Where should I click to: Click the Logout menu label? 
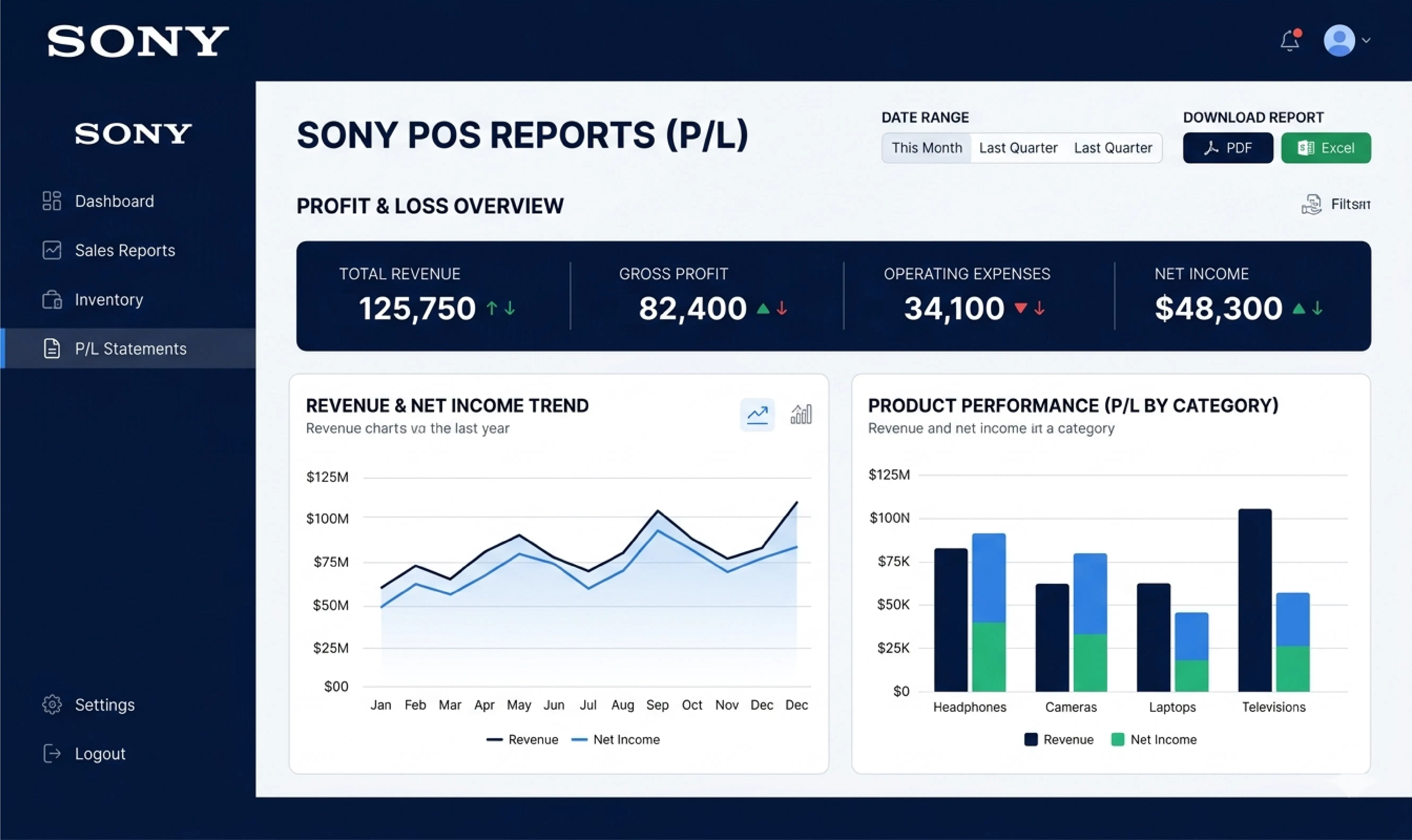click(x=100, y=755)
